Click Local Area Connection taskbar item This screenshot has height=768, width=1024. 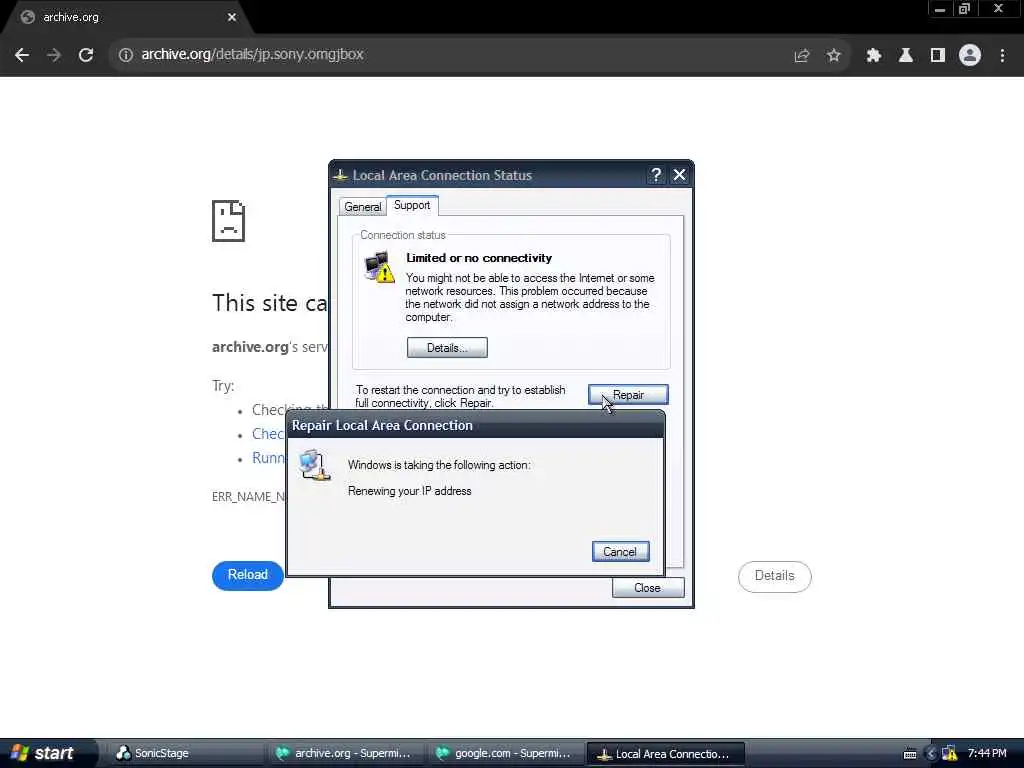tap(665, 754)
